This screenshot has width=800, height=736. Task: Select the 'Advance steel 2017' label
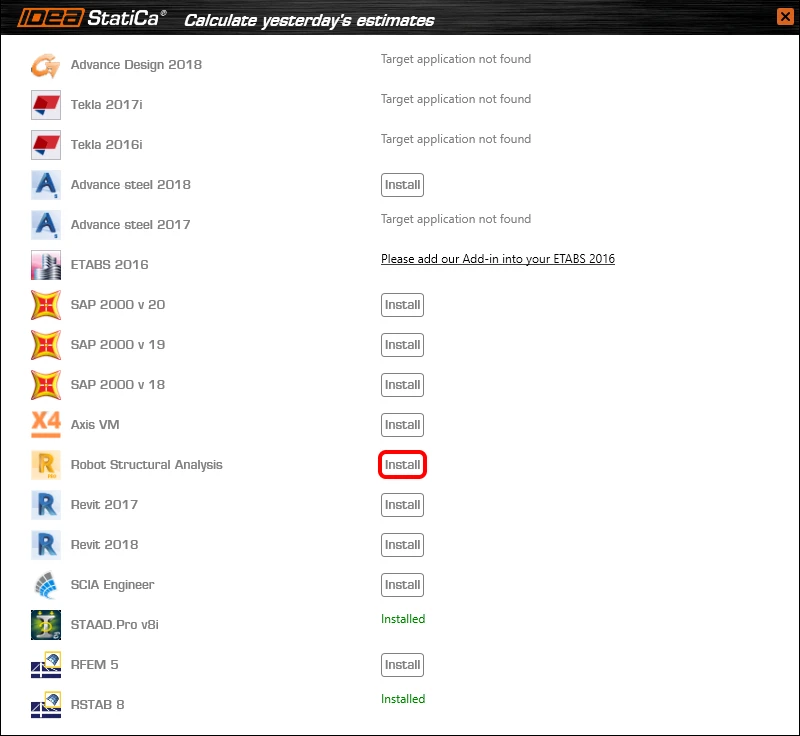[131, 224]
